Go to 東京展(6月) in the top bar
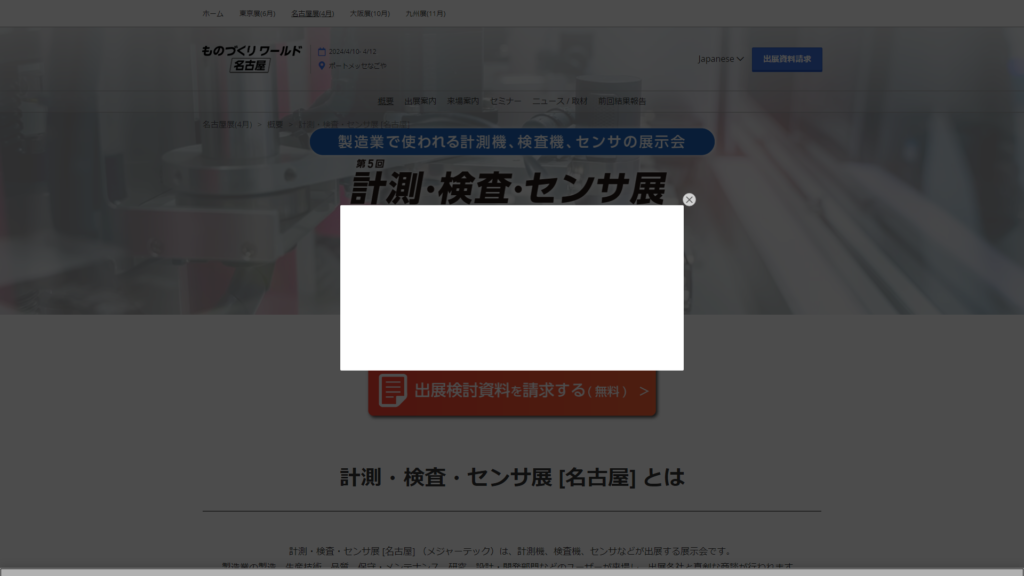Screen dimensions: 1024x576 click(x=257, y=14)
